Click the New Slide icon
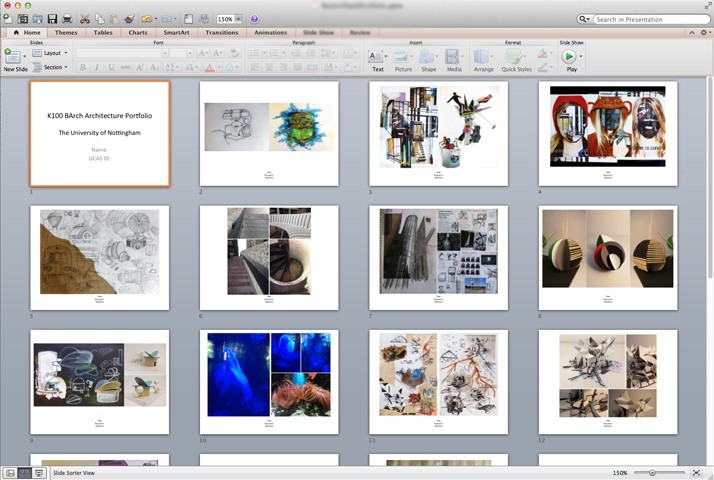The height and width of the screenshot is (480, 714). coord(12,56)
